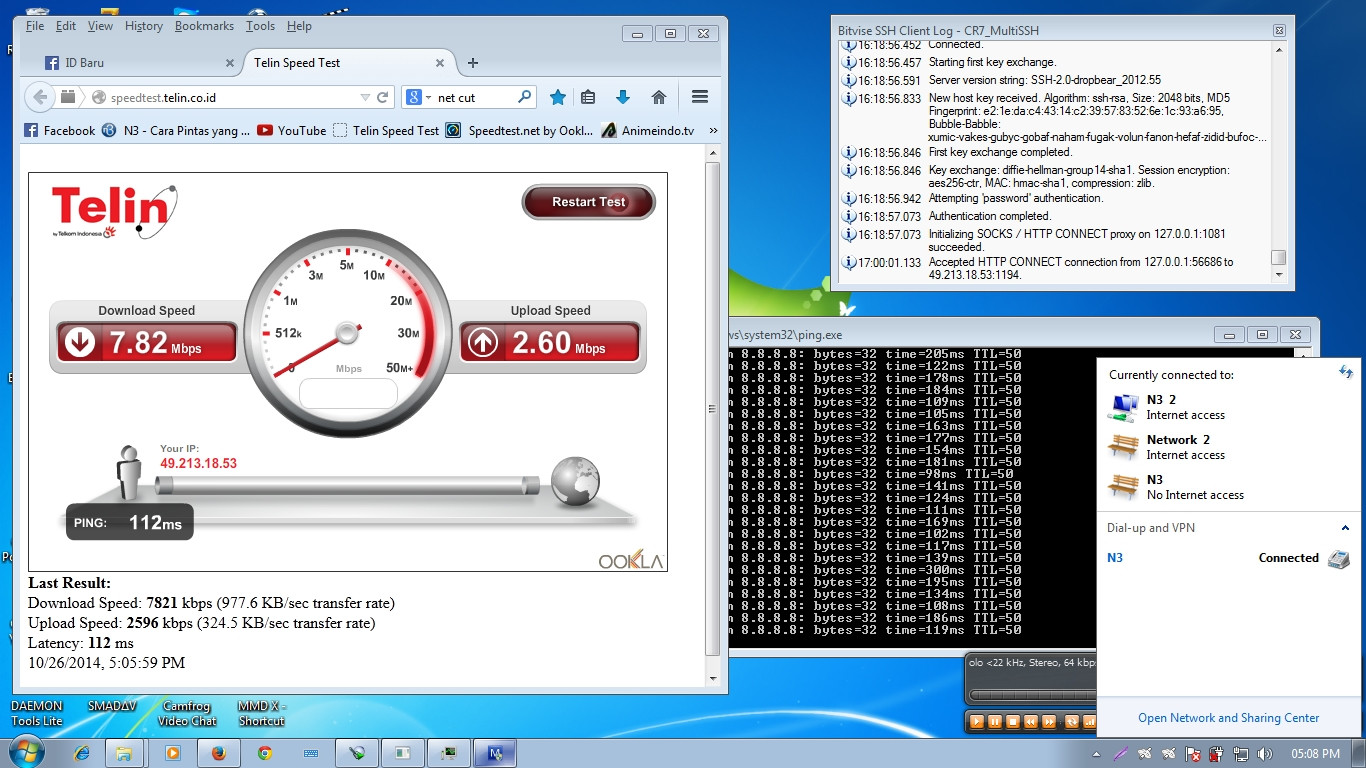The width and height of the screenshot is (1366, 768).
Task: Click search magnifier in search box
Action: (x=524, y=97)
